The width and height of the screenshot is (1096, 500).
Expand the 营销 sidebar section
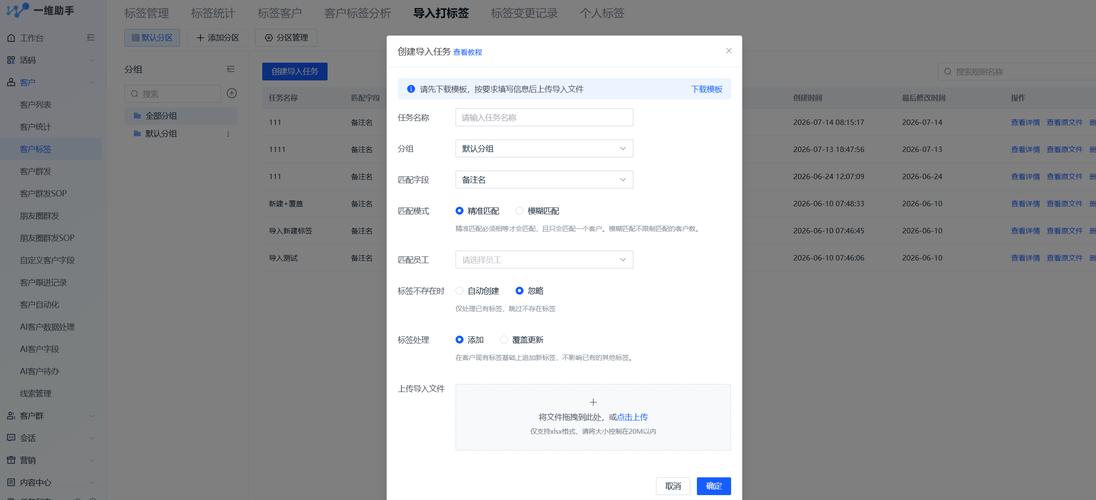point(92,460)
